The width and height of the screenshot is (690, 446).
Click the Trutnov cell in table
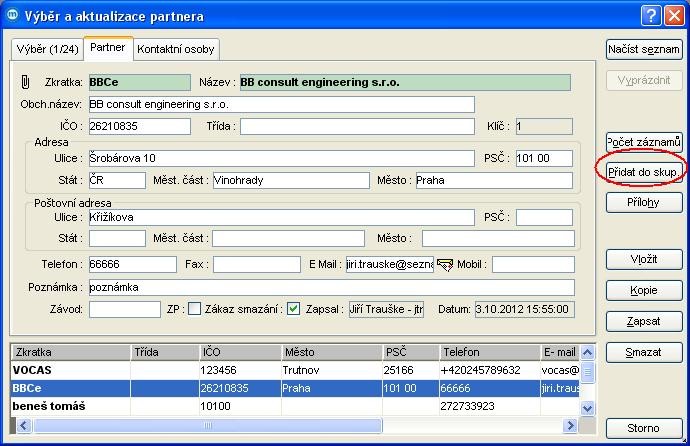[x=332, y=370]
